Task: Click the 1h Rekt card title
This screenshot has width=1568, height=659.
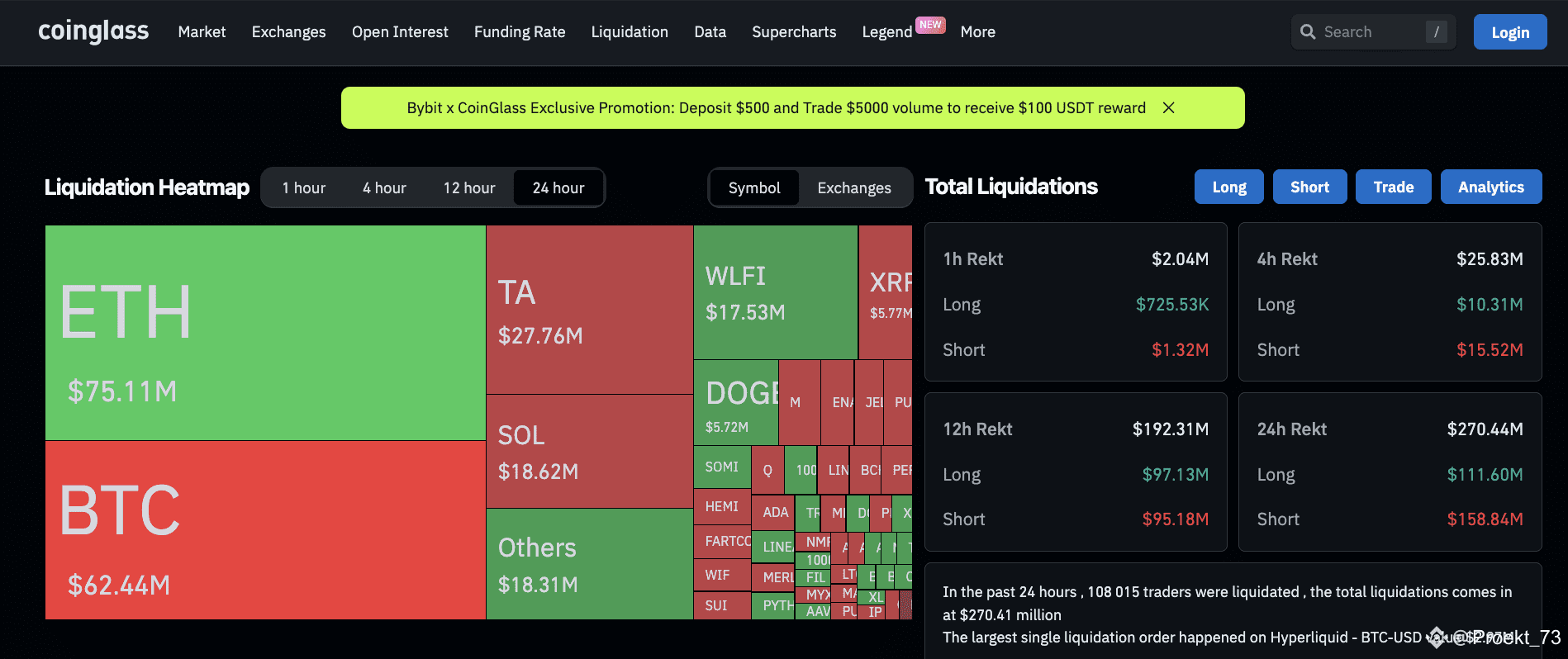Action: 973,259
